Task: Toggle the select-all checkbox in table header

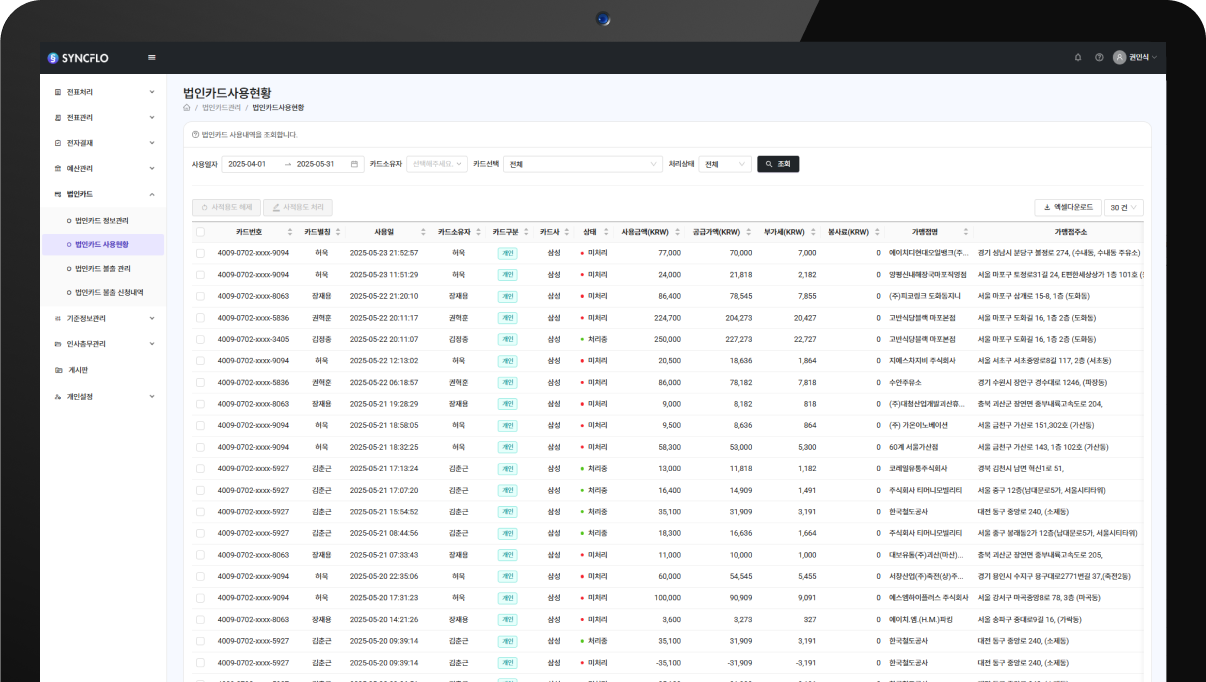Action: (x=200, y=232)
